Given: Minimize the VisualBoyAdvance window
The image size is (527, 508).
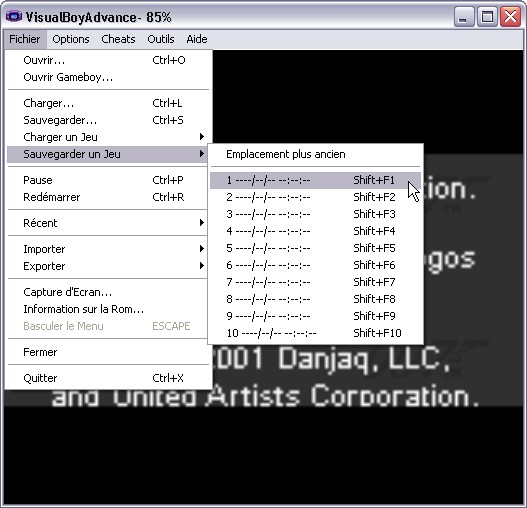Looking at the screenshot, I should pyautogui.click(x=464, y=16).
